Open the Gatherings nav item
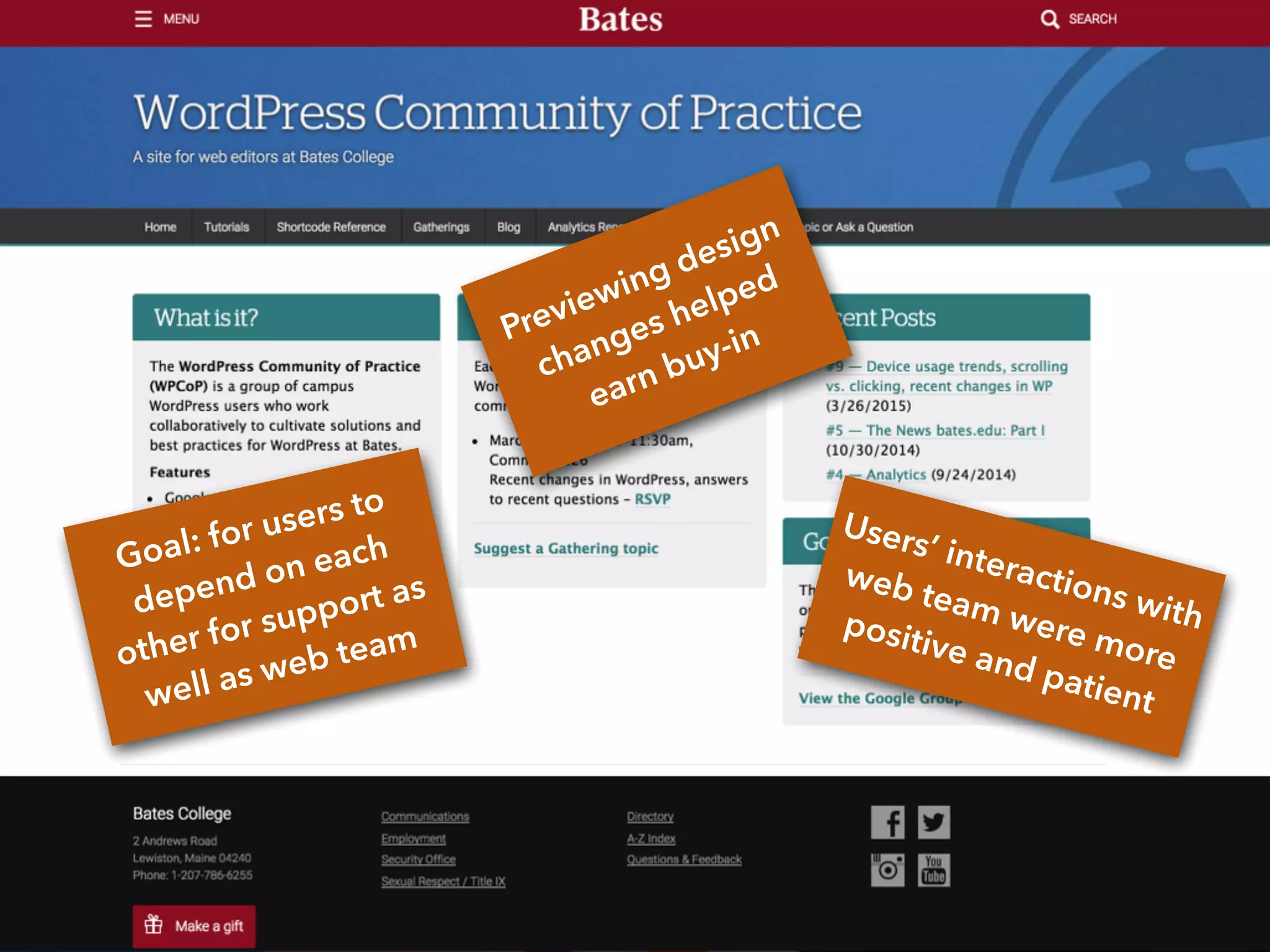 [x=442, y=227]
